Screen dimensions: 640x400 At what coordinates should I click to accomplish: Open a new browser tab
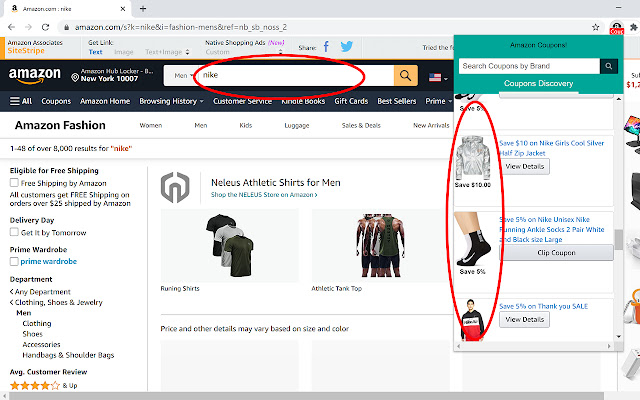[143, 9]
